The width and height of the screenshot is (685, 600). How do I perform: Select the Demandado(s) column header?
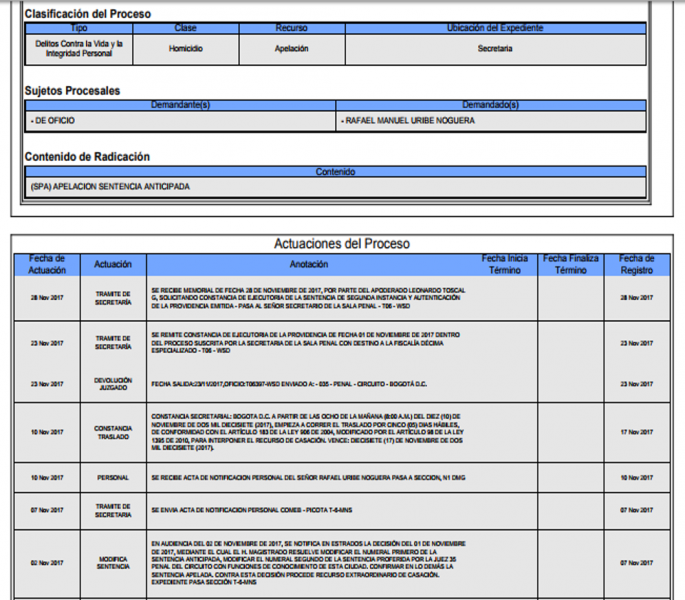494,105
